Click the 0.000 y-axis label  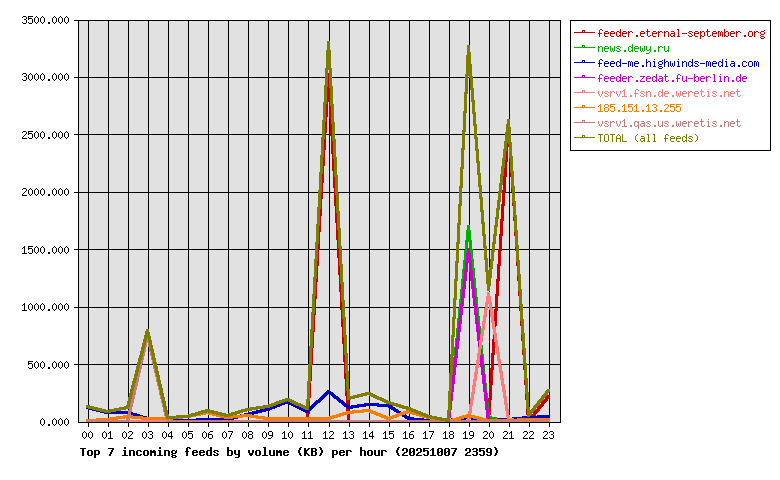(x=54, y=422)
